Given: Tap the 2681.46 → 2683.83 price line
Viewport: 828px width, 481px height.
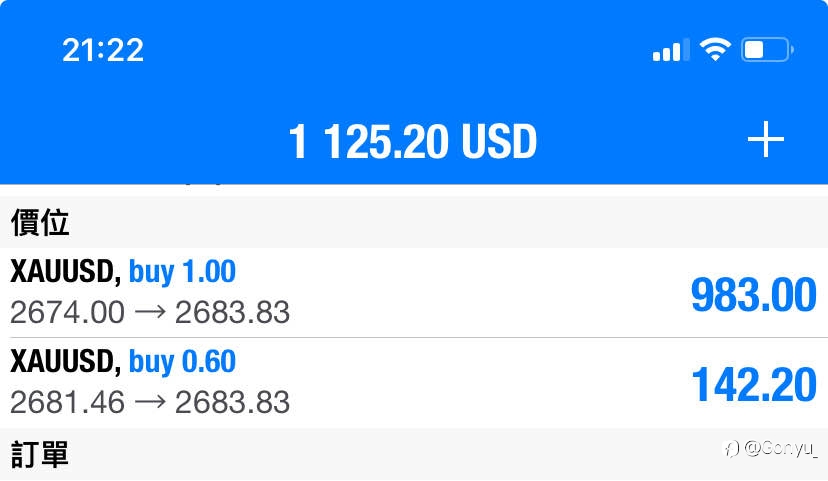Looking at the screenshot, I should coord(150,402).
